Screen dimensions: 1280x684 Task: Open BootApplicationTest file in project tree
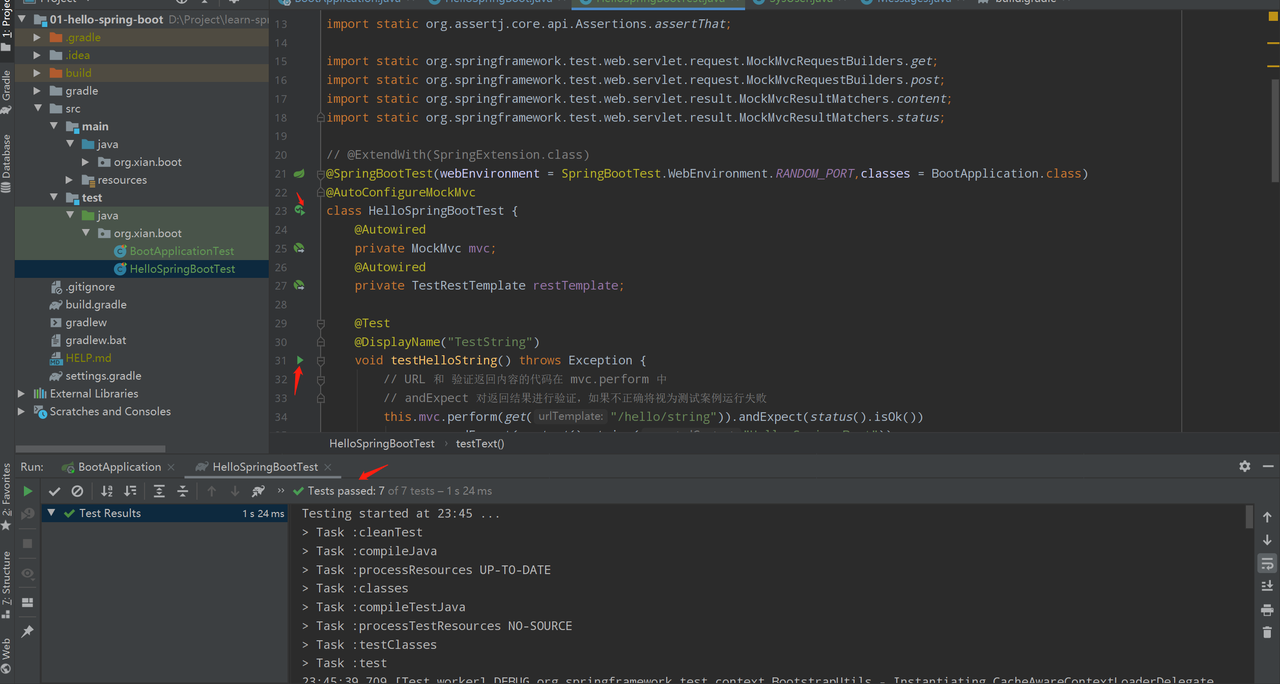coord(181,251)
